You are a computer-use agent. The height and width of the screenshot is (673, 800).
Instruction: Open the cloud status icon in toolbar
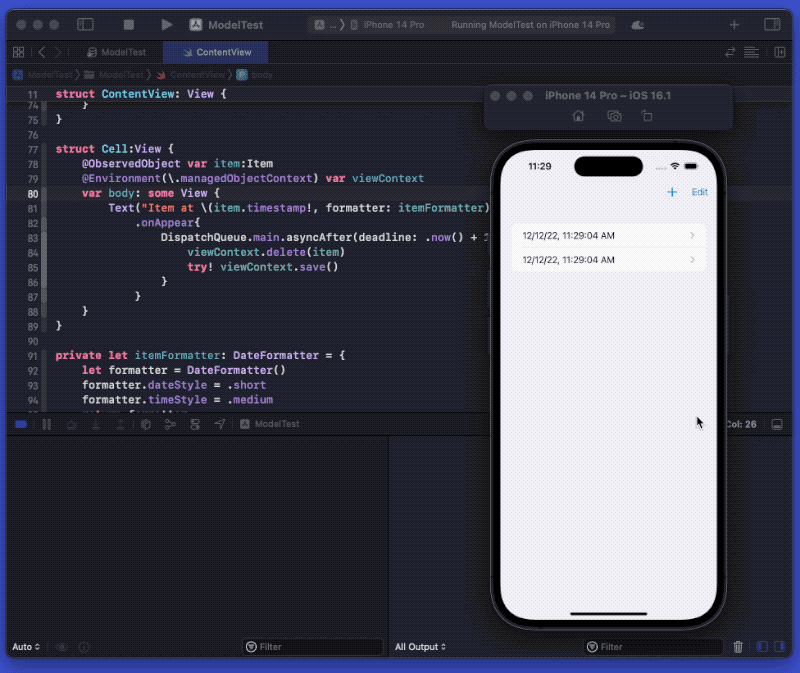click(638, 25)
